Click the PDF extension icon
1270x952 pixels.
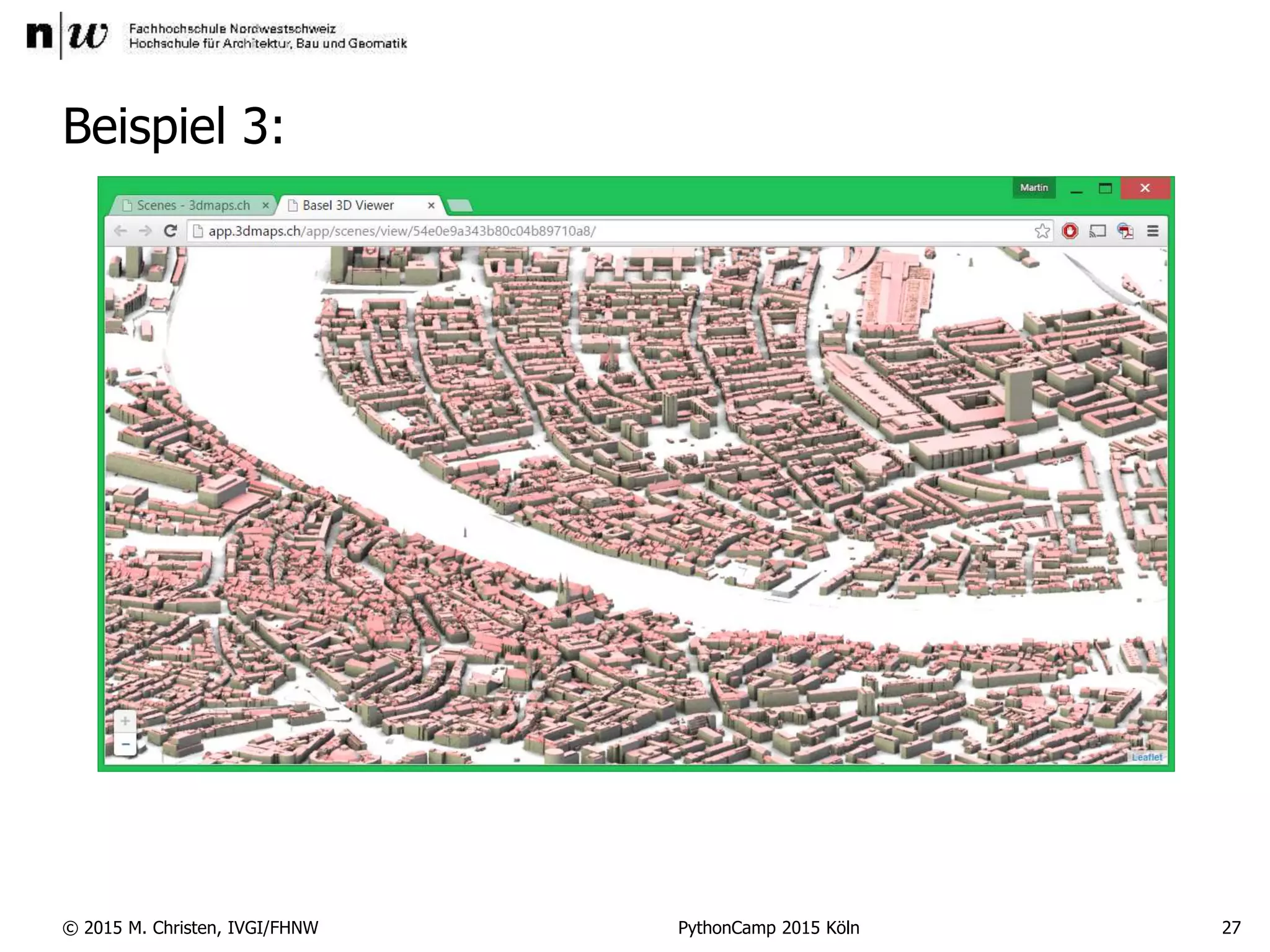pyautogui.click(x=1126, y=231)
